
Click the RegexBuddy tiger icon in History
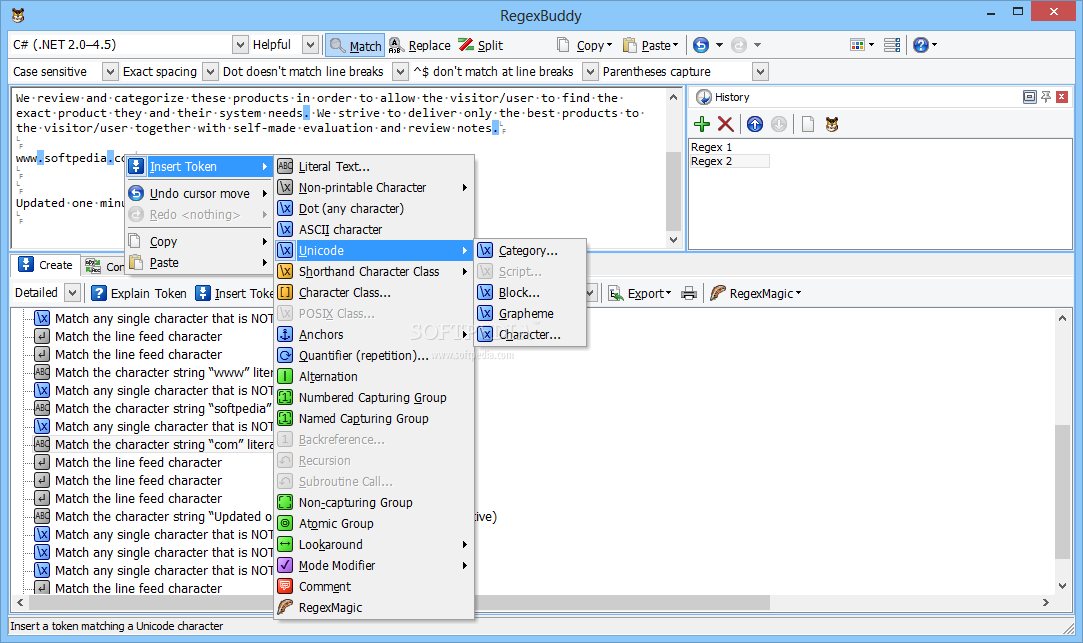point(832,124)
